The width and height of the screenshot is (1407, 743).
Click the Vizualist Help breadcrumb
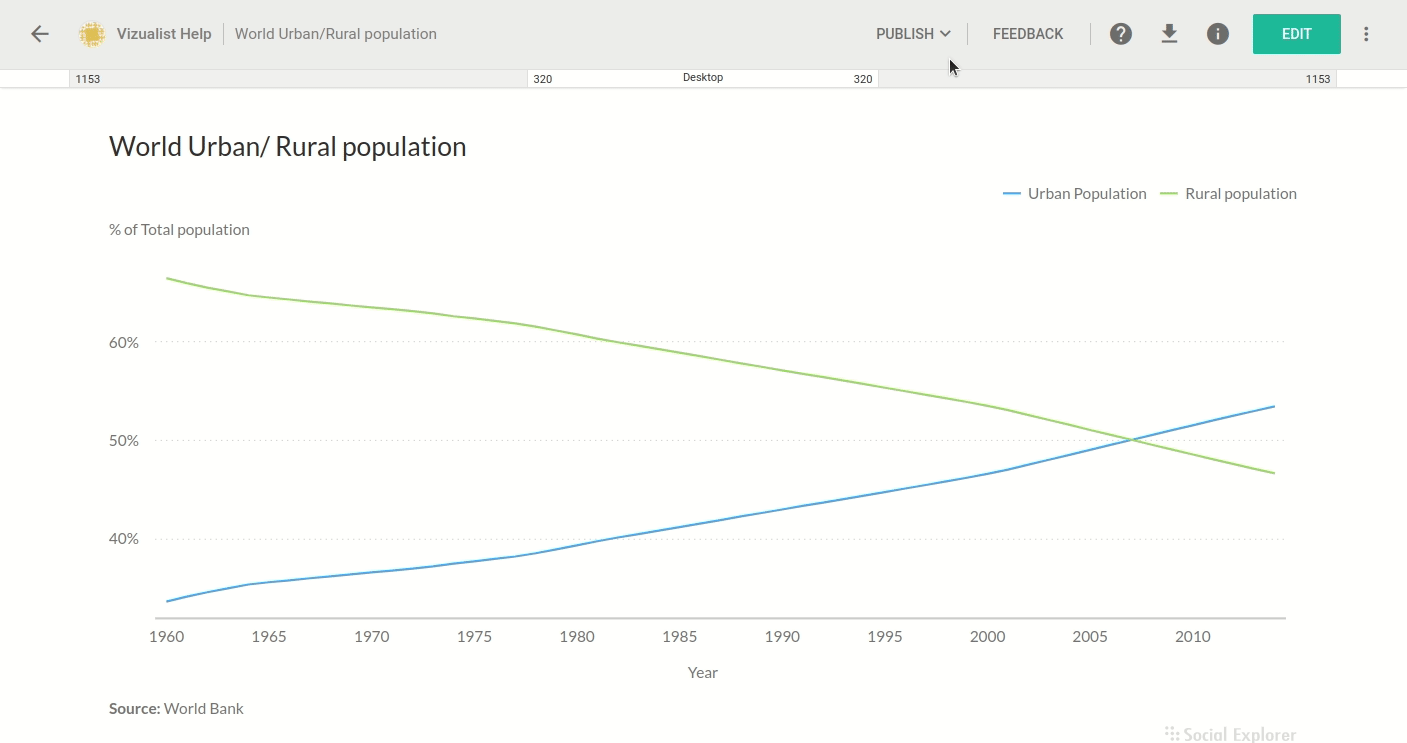[x=164, y=34]
